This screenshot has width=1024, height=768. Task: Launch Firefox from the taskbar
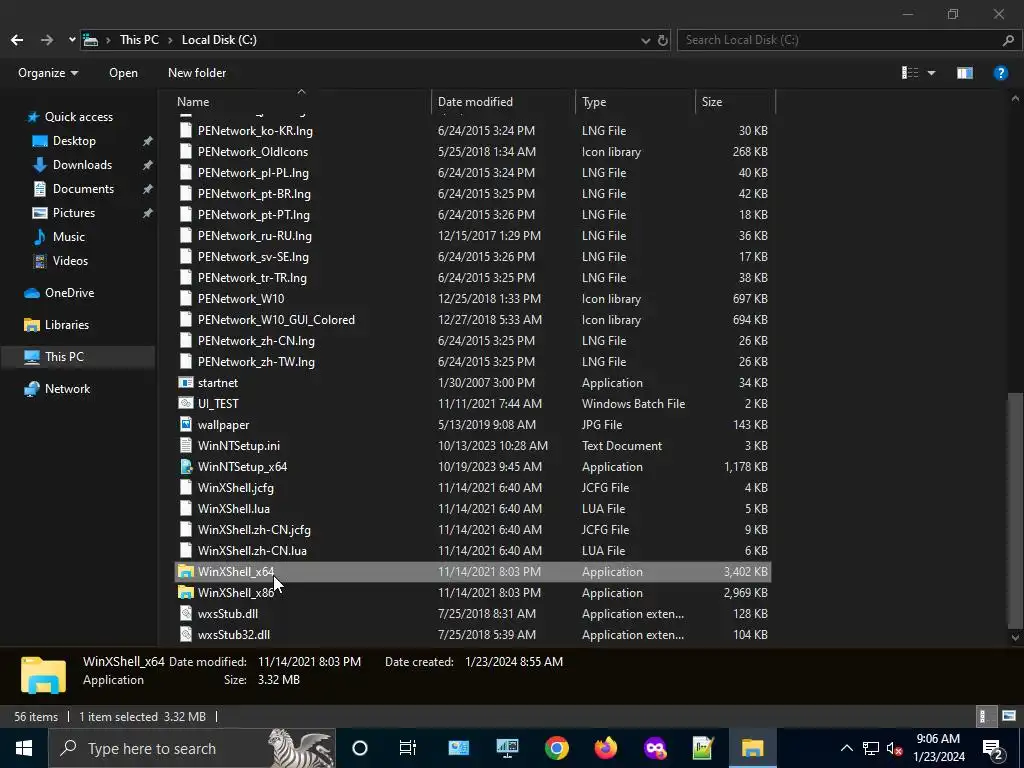tap(605, 748)
